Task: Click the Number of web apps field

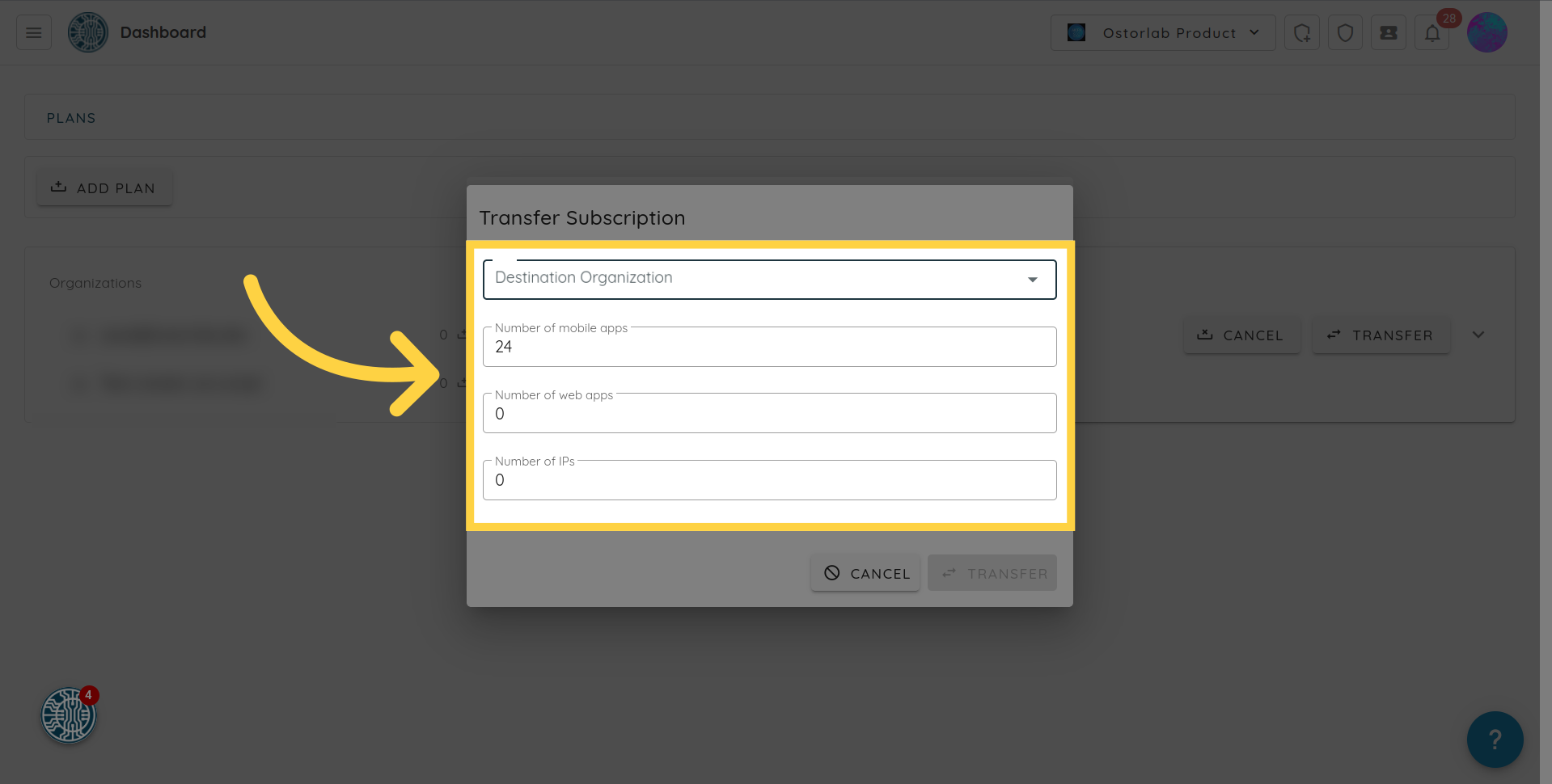Action: pyautogui.click(x=769, y=414)
